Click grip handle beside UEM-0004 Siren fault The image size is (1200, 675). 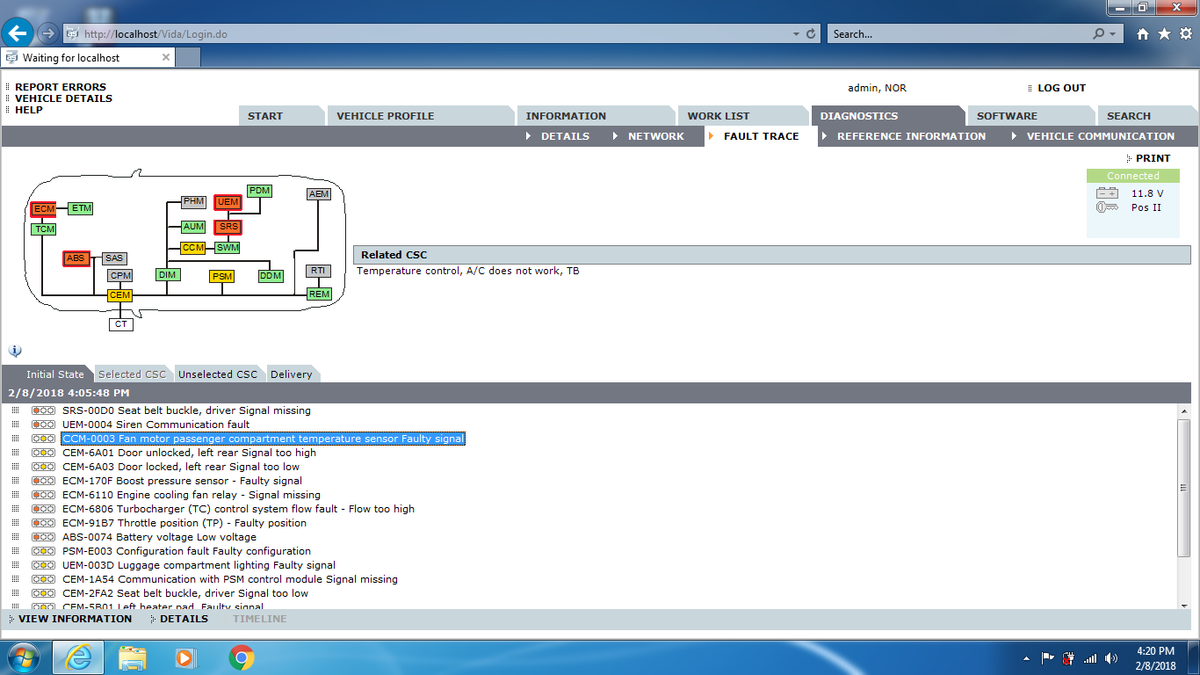click(16, 425)
